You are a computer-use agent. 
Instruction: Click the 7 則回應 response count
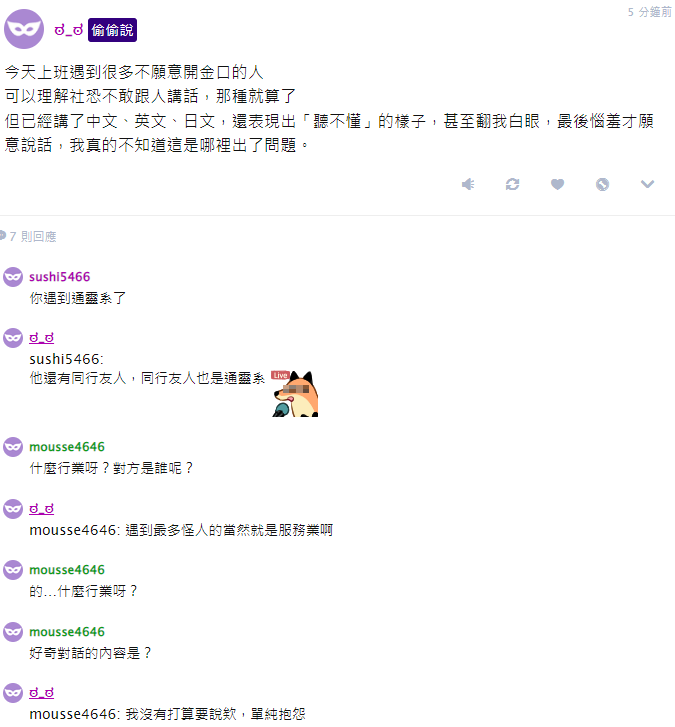33,236
